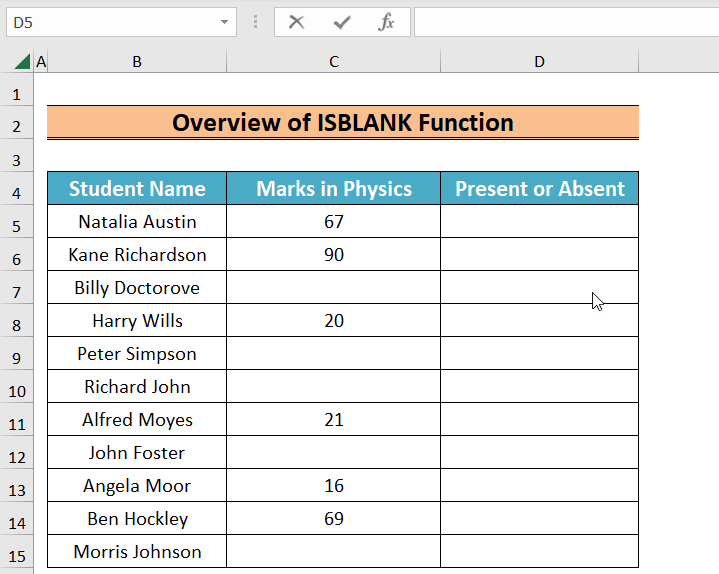
Task: Expand the Name Box dropdown arrow
Action: (x=223, y=22)
